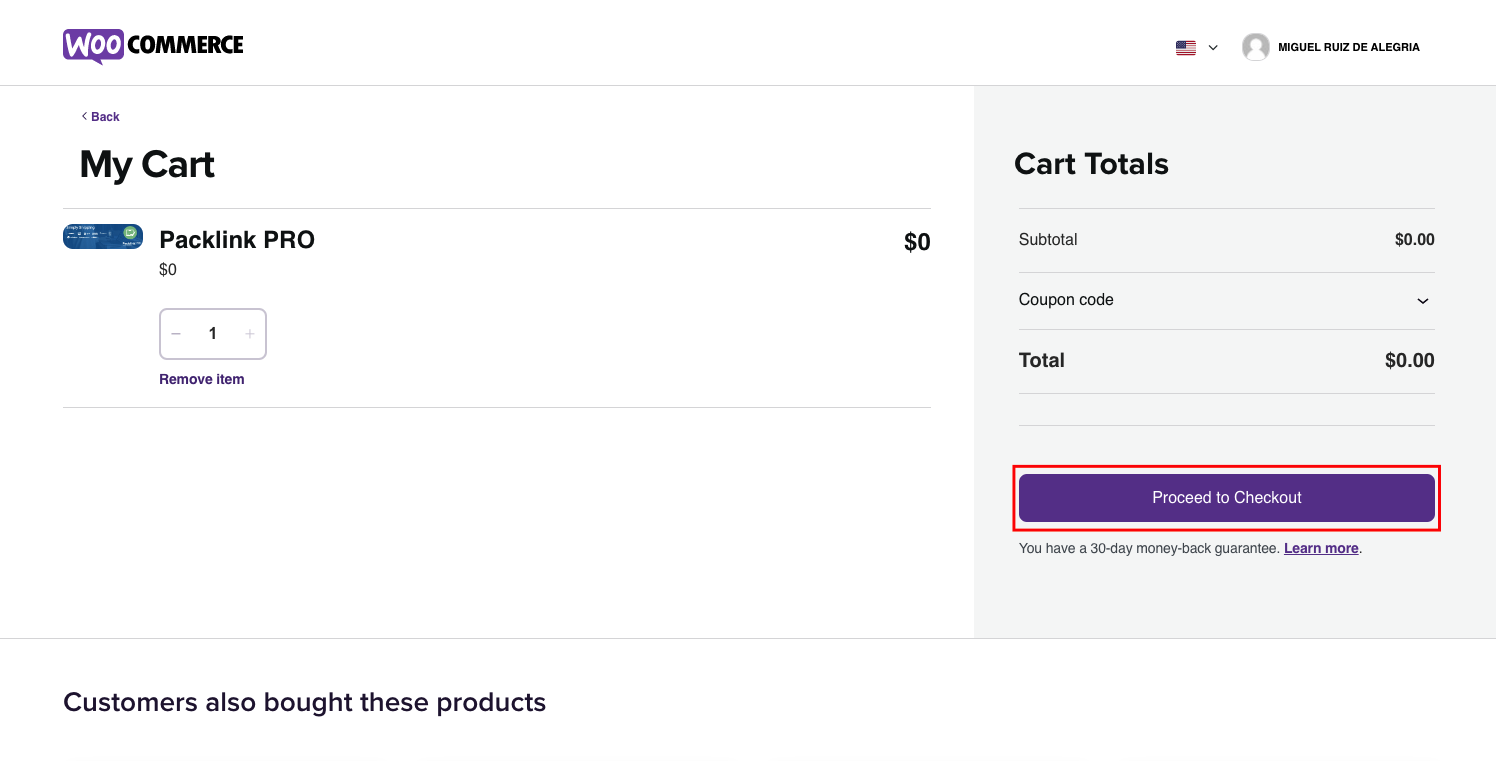The height and width of the screenshot is (761, 1496).
Task: Click the Packlink PRO product thumbnail
Action: pos(103,236)
